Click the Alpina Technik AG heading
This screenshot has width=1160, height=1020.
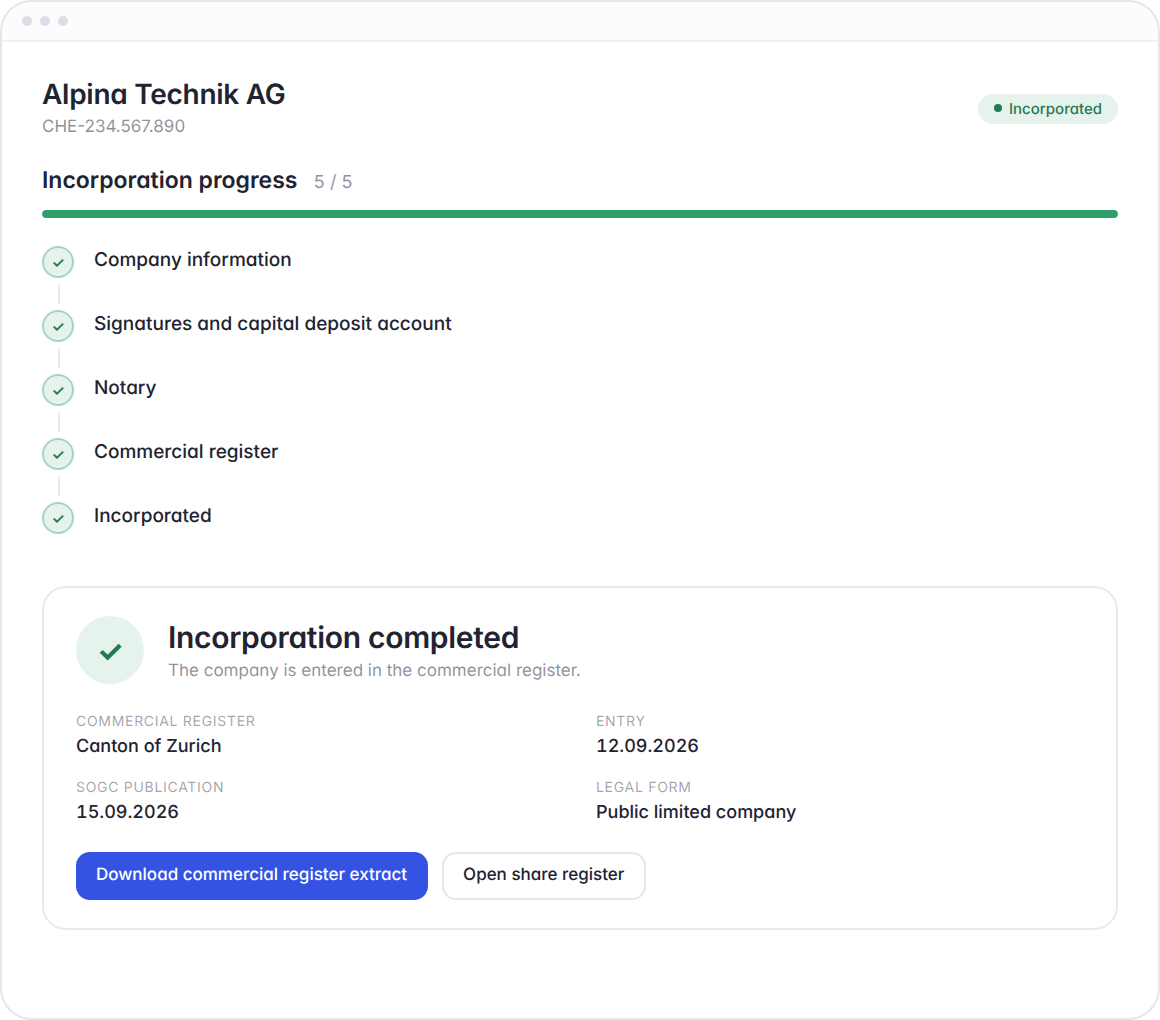(163, 95)
